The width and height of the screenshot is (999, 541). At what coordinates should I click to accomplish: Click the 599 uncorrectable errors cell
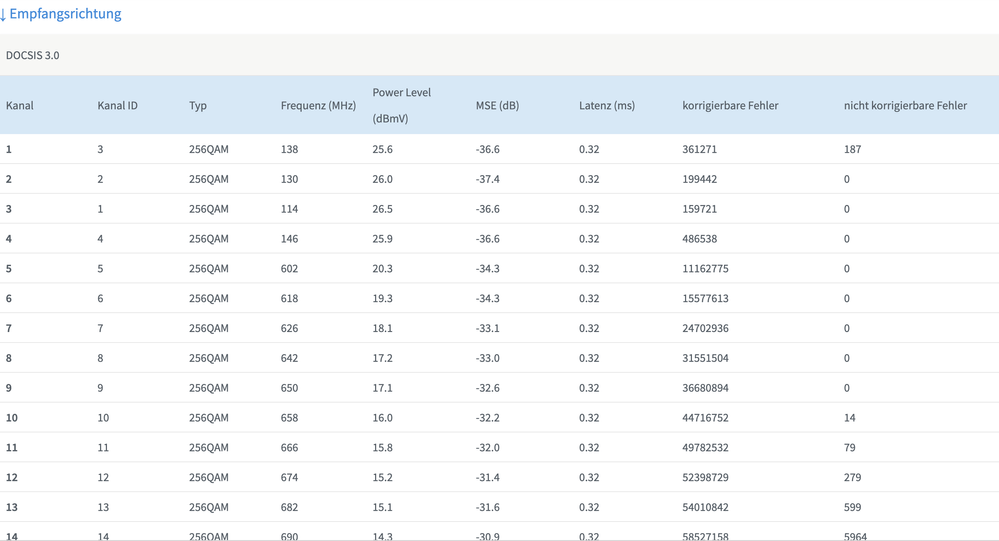tap(852, 507)
